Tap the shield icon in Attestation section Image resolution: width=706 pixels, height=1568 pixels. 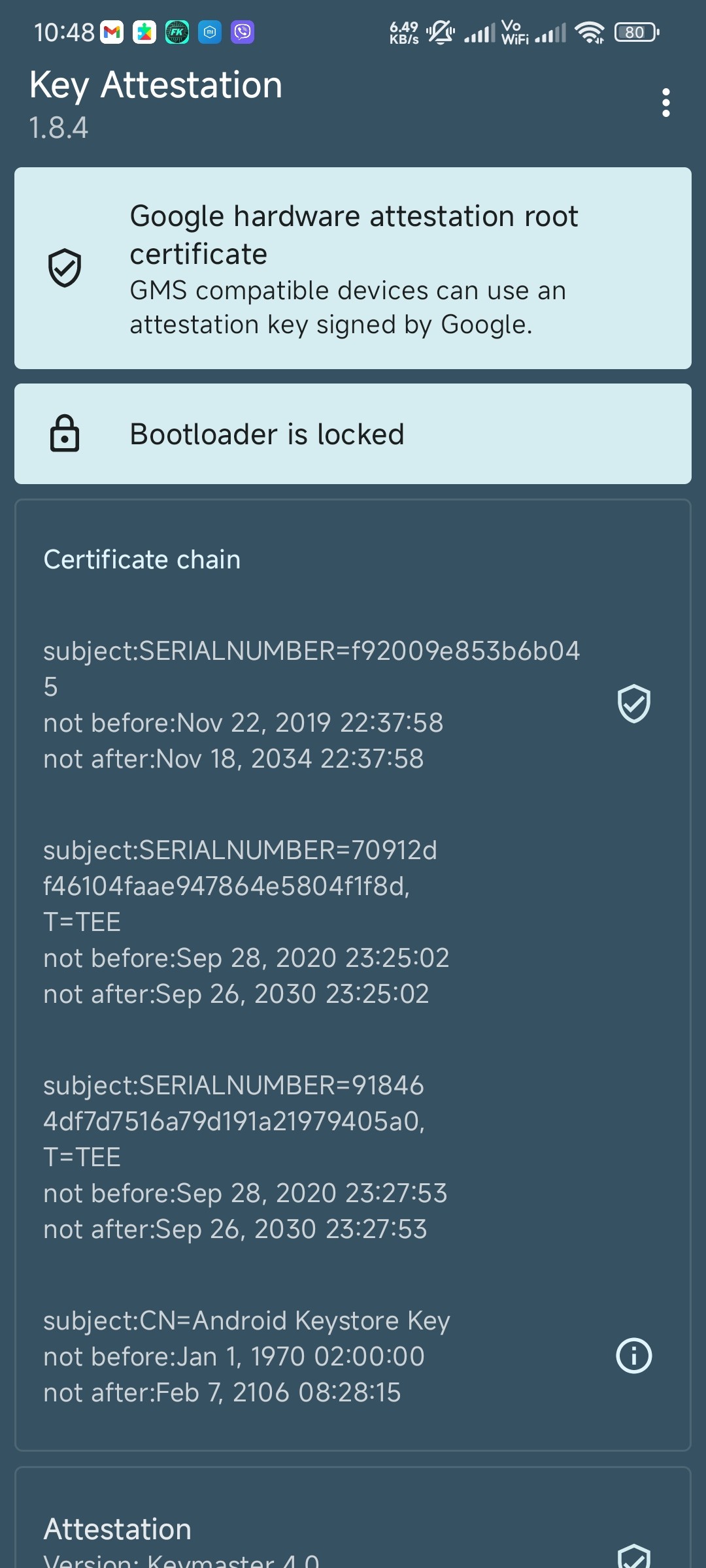[x=633, y=1556]
